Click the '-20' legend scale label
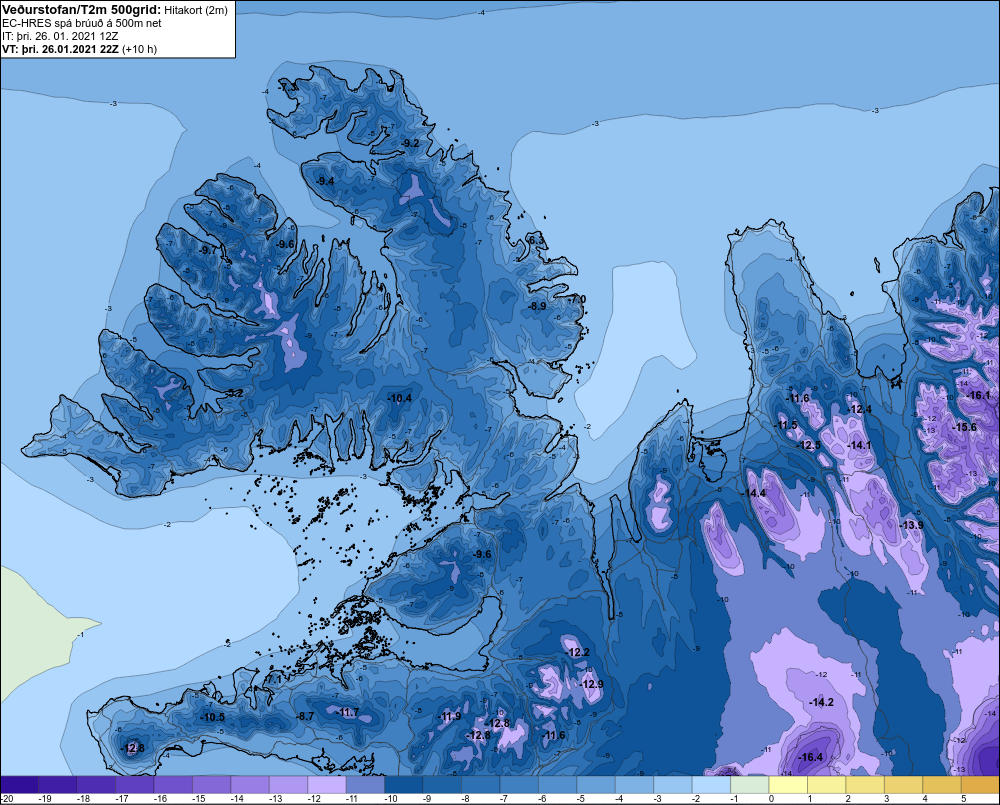The height and width of the screenshot is (805, 1000). [x=7, y=799]
